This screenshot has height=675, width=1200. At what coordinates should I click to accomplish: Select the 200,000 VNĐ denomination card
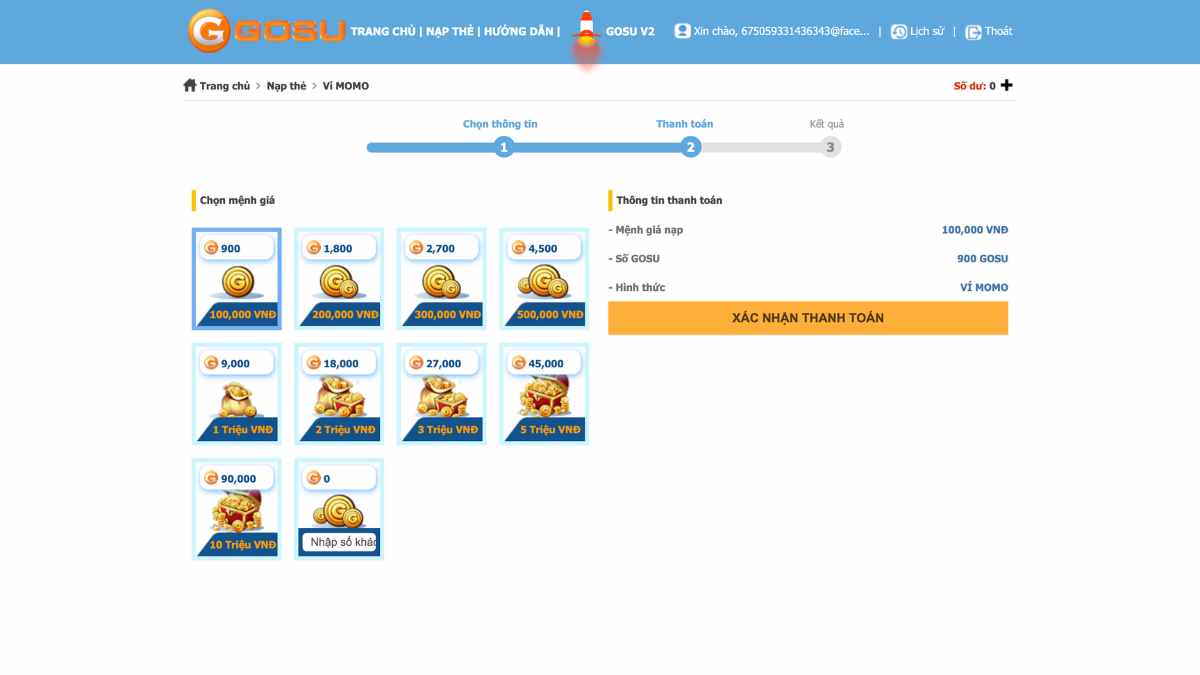[x=339, y=279]
